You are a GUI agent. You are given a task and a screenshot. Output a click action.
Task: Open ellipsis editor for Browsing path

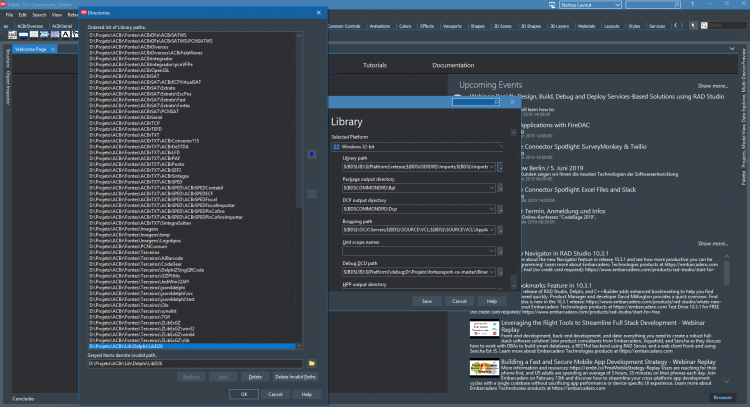(x=500, y=230)
